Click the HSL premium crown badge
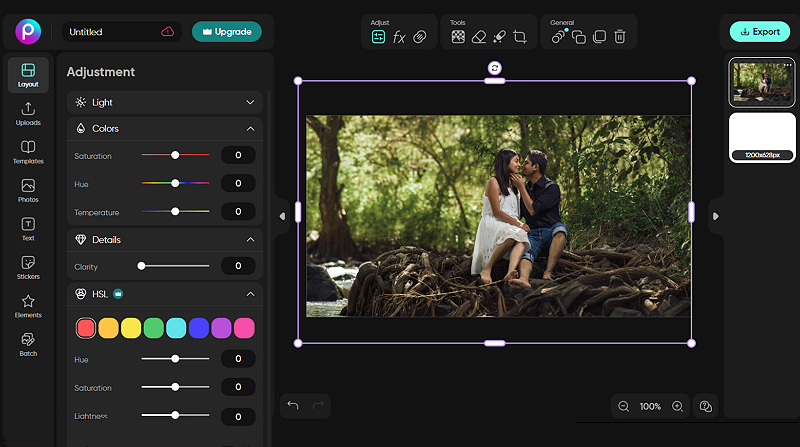Viewport: 800px width, 447px height. click(118, 294)
